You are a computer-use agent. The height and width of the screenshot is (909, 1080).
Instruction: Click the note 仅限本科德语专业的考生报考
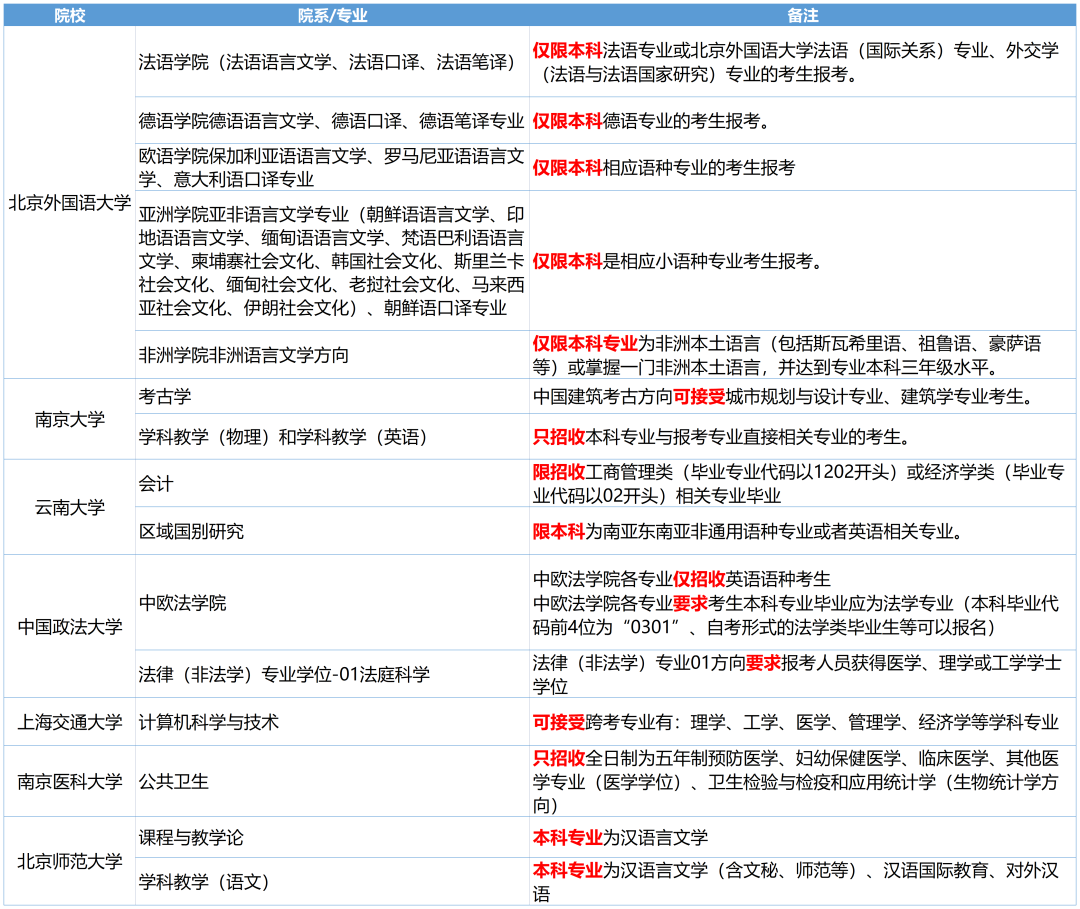point(802,121)
